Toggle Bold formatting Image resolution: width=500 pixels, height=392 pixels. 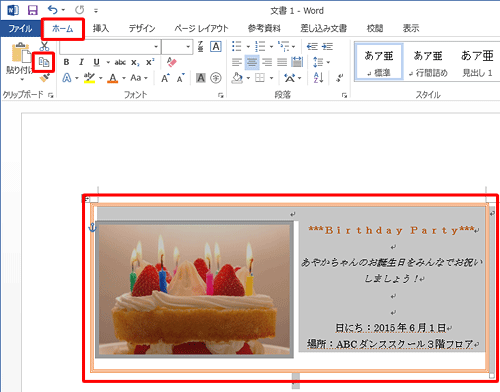coord(66,62)
